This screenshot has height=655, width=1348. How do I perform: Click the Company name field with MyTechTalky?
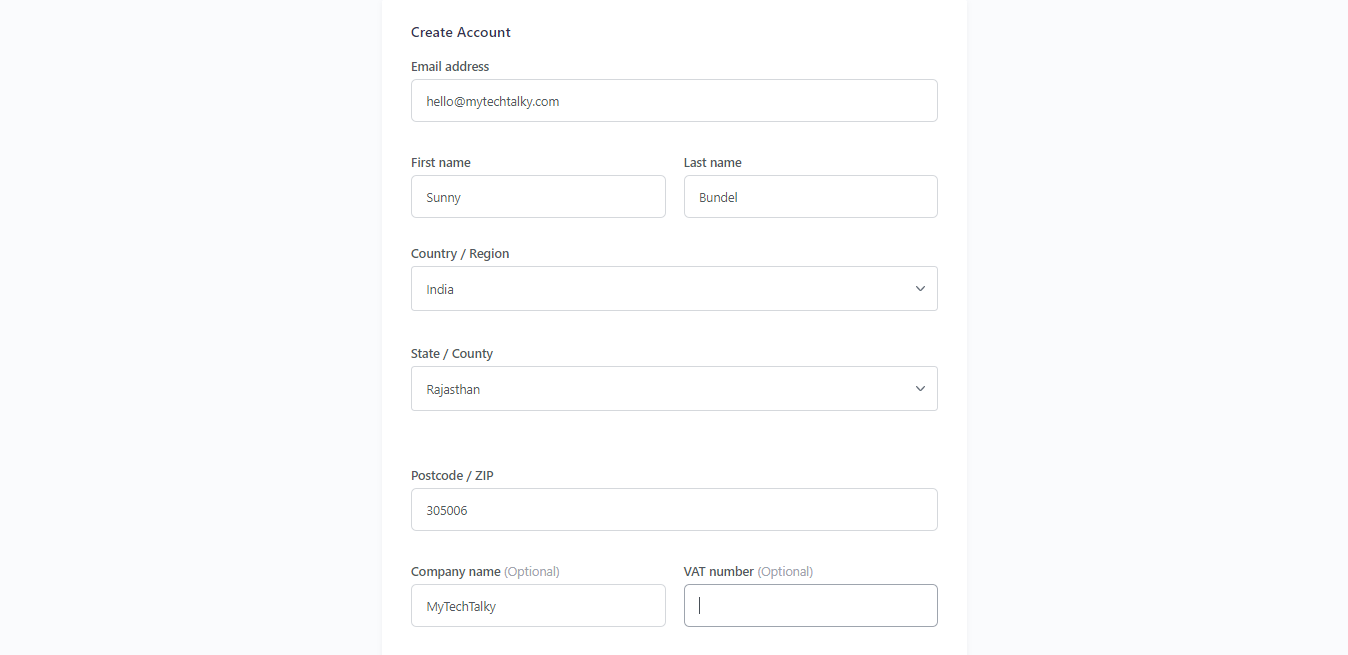click(538, 606)
